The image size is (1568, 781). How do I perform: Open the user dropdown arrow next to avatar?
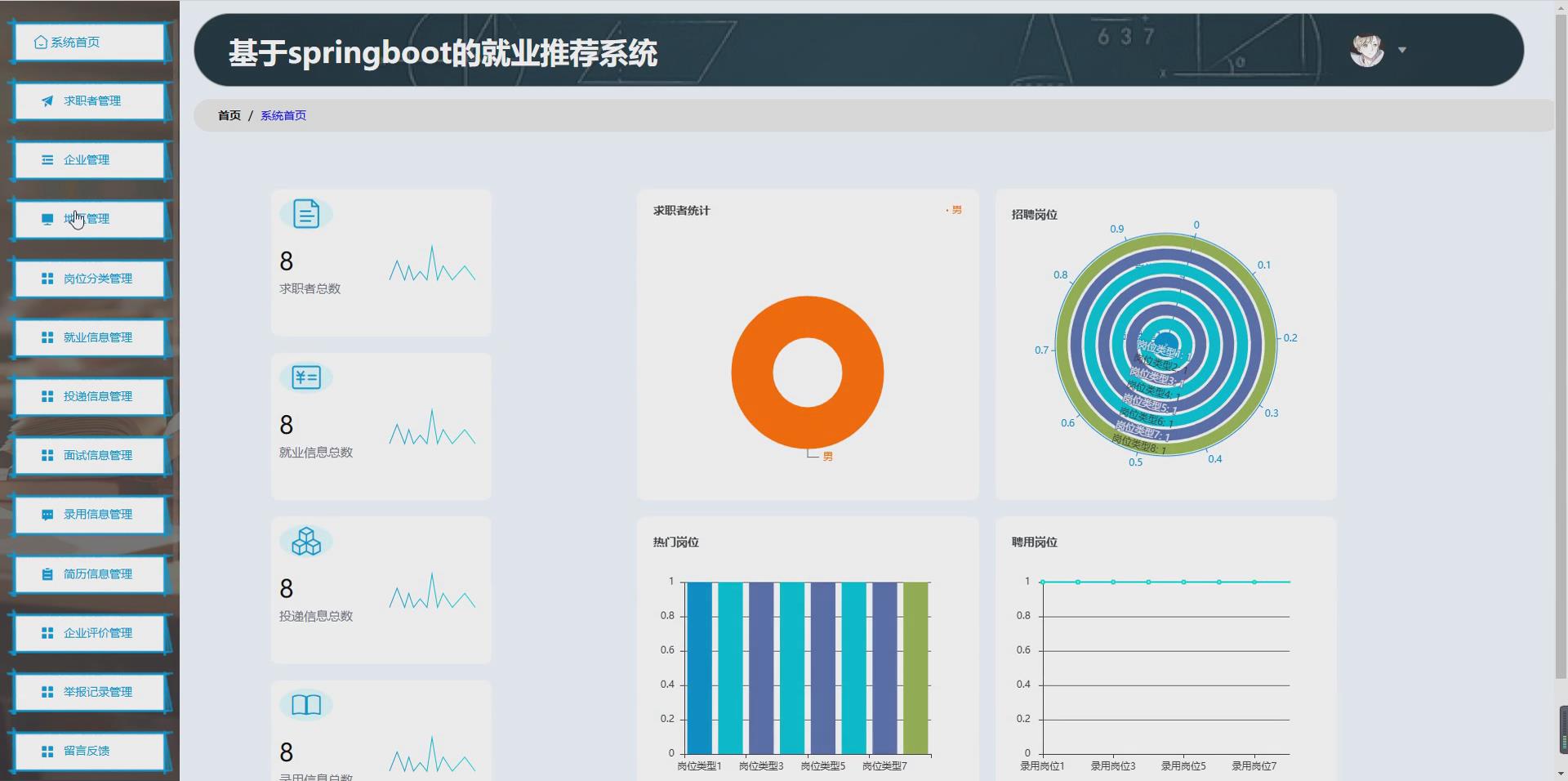click(1402, 50)
